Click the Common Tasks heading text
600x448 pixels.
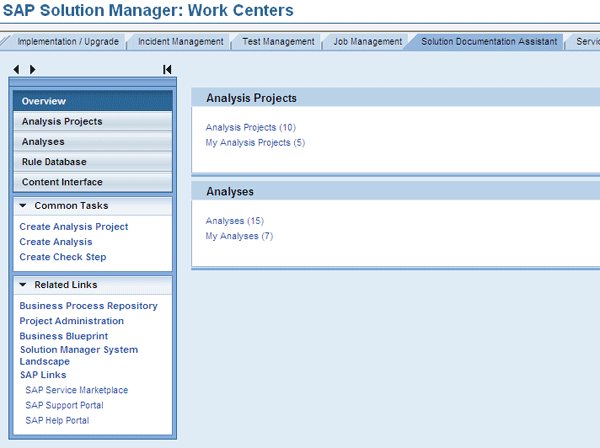pyautogui.click(x=71, y=205)
